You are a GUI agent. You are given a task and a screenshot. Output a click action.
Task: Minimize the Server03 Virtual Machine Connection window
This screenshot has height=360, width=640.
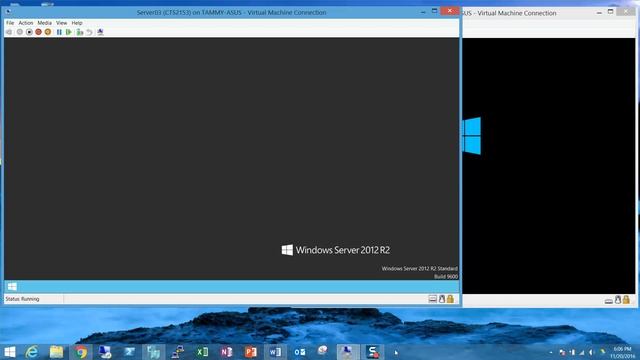point(423,12)
